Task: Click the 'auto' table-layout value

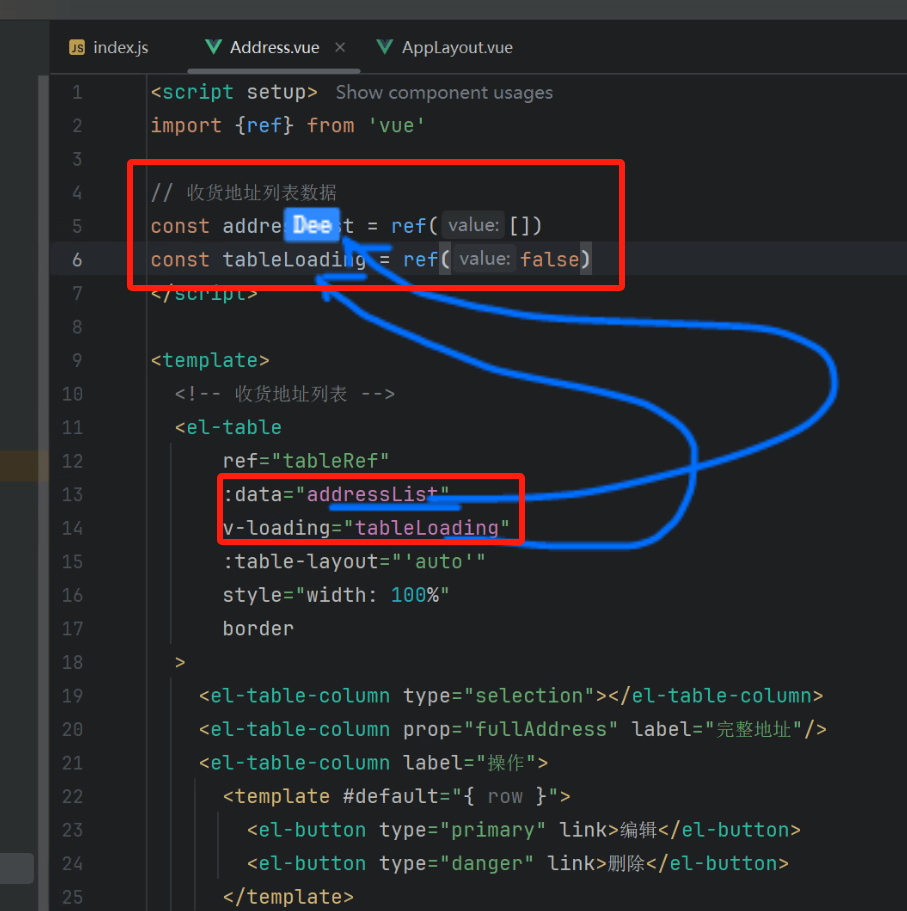Action: tap(439, 562)
